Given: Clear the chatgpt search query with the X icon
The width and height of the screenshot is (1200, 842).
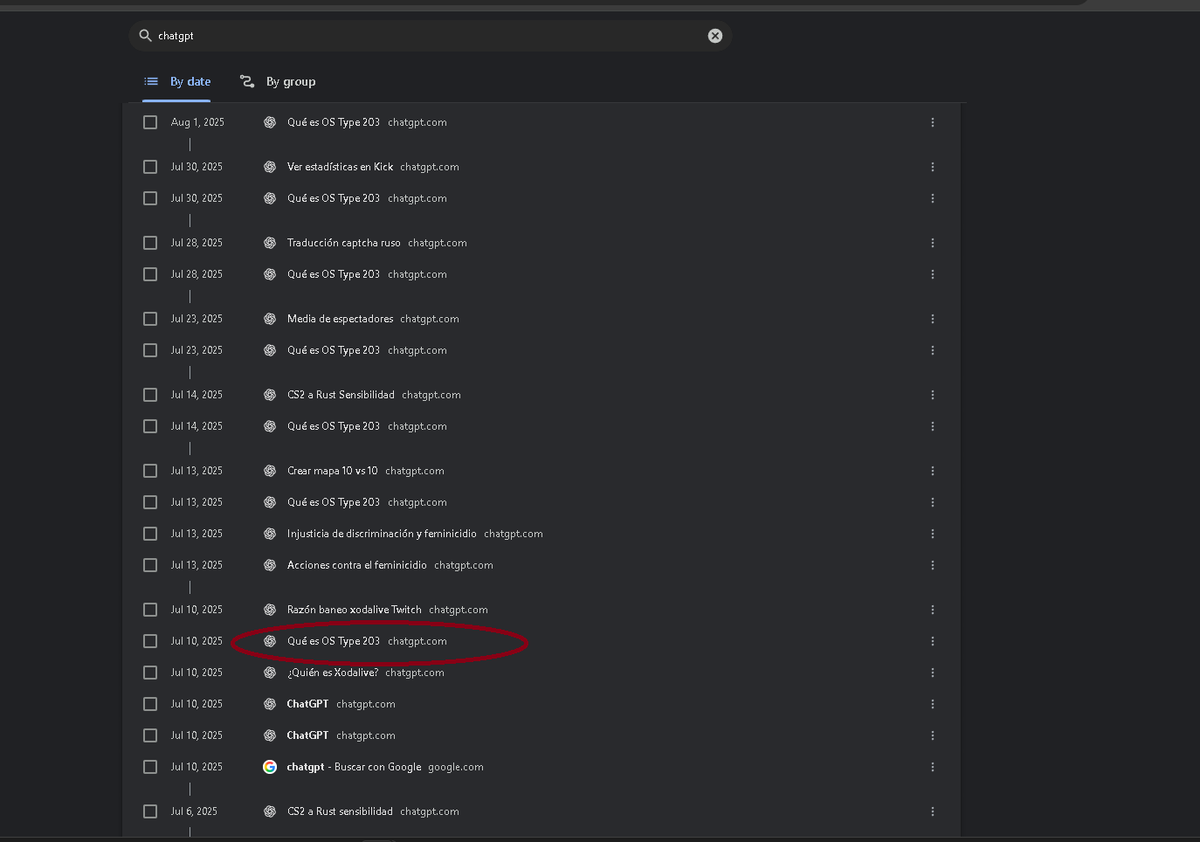Looking at the screenshot, I should click(x=715, y=36).
